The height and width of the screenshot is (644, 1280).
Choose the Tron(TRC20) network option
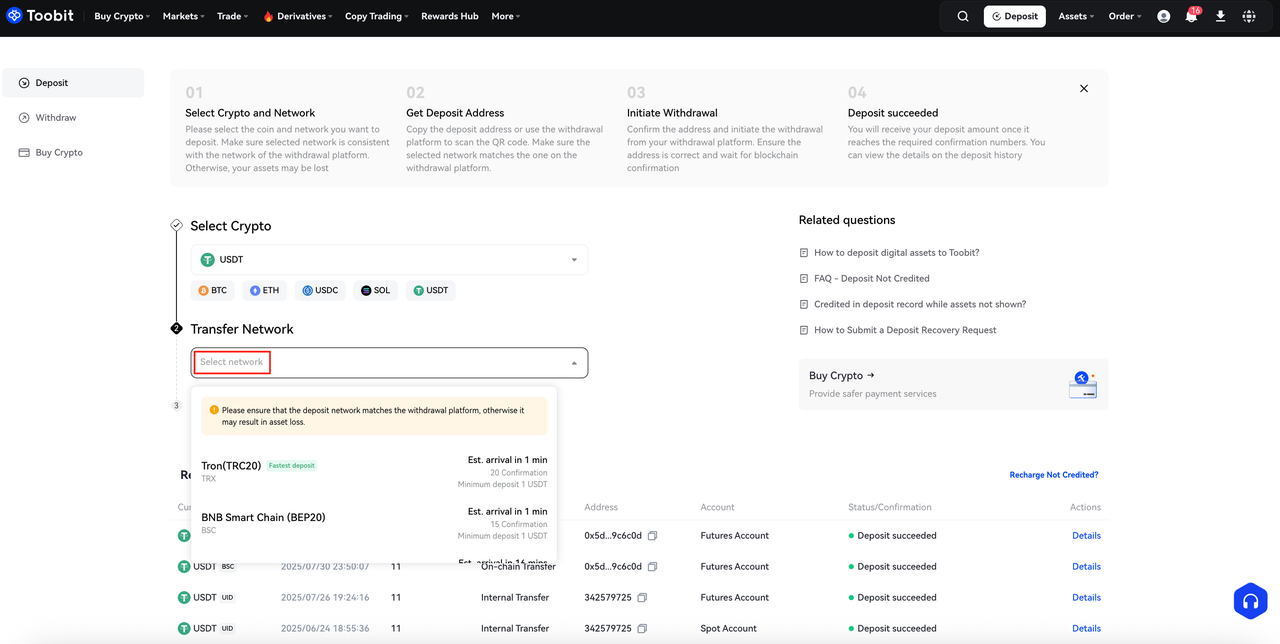coord(374,471)
